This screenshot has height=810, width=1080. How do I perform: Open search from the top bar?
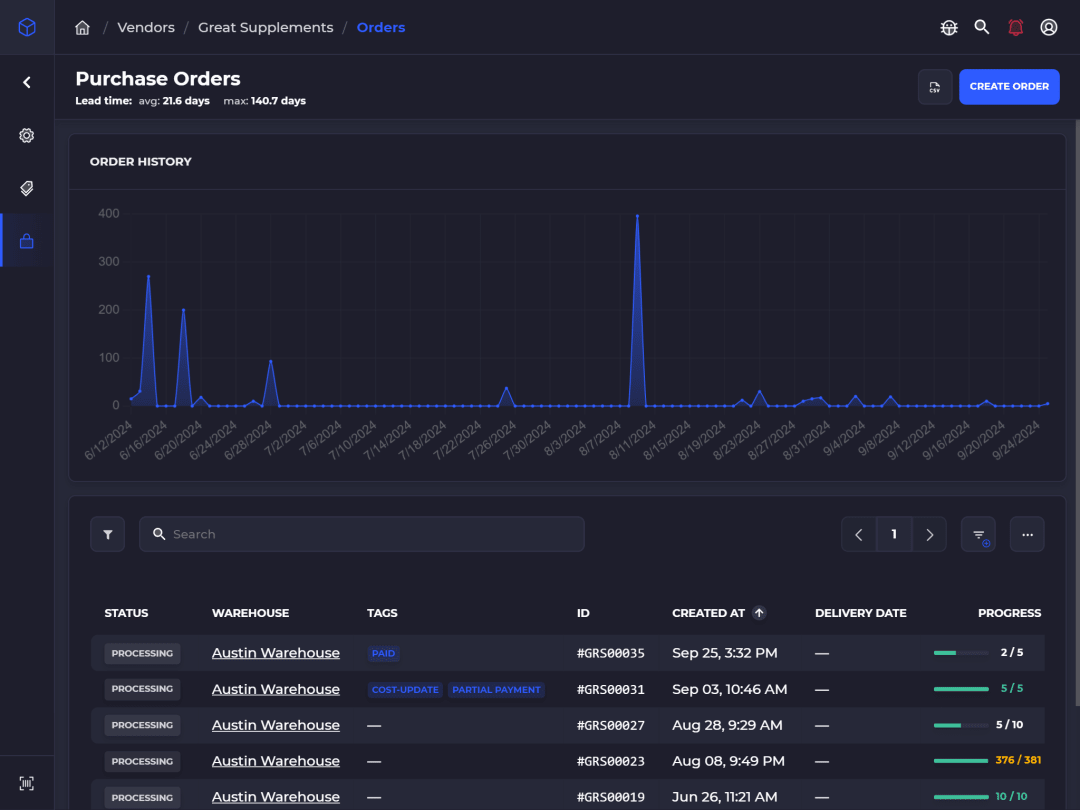[982, 27]
